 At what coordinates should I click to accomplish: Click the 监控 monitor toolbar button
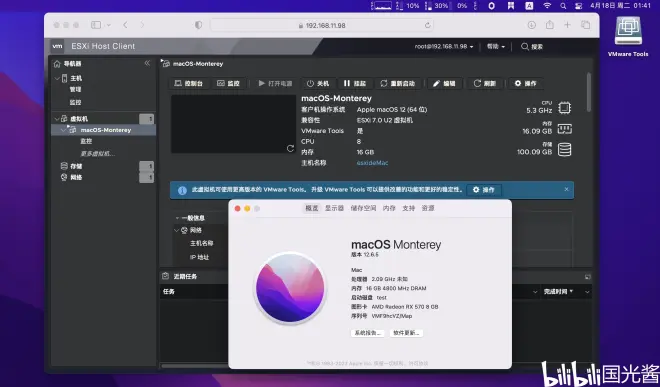tap(228, 83)
